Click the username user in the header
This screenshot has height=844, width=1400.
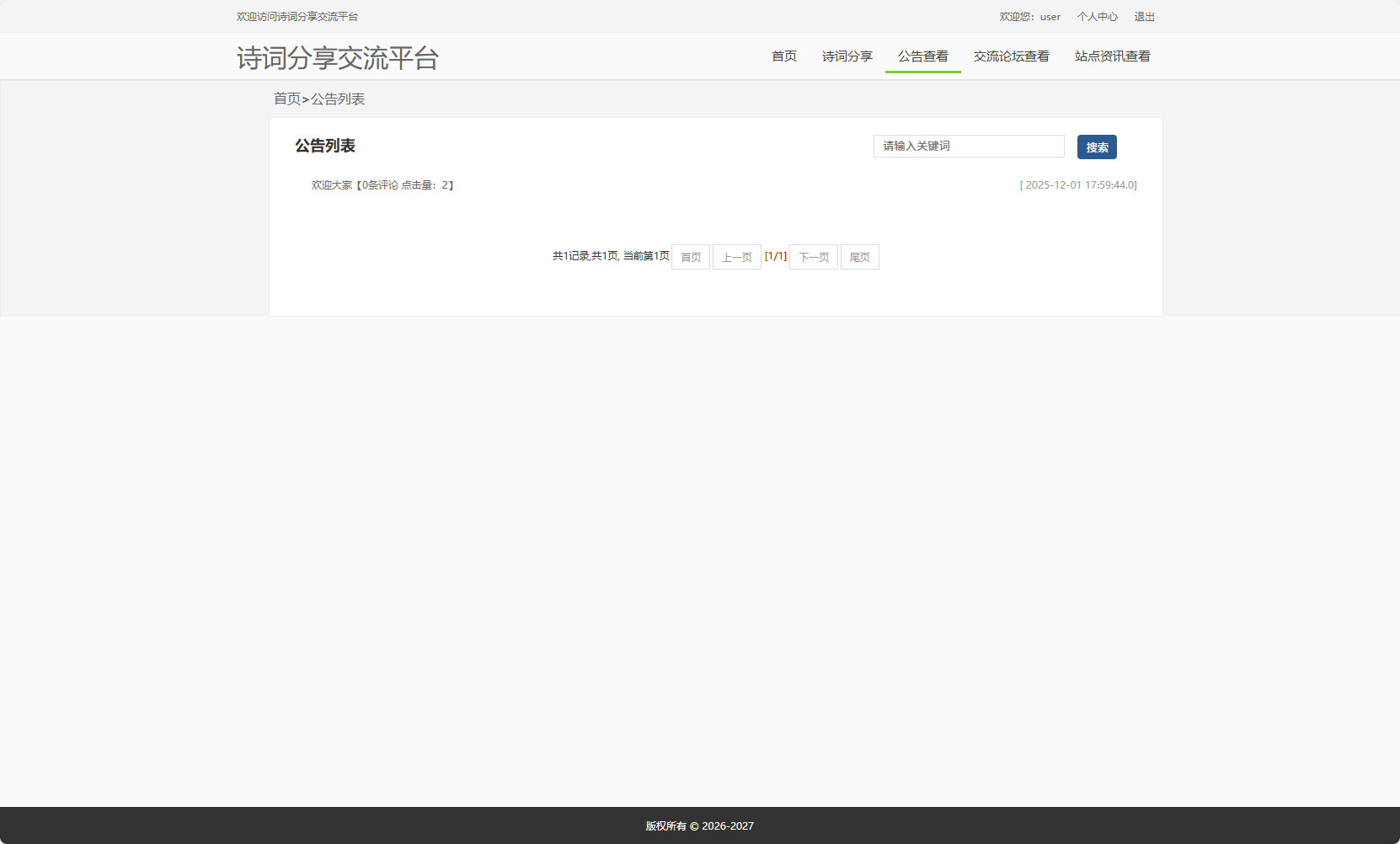pos(1049,16)
